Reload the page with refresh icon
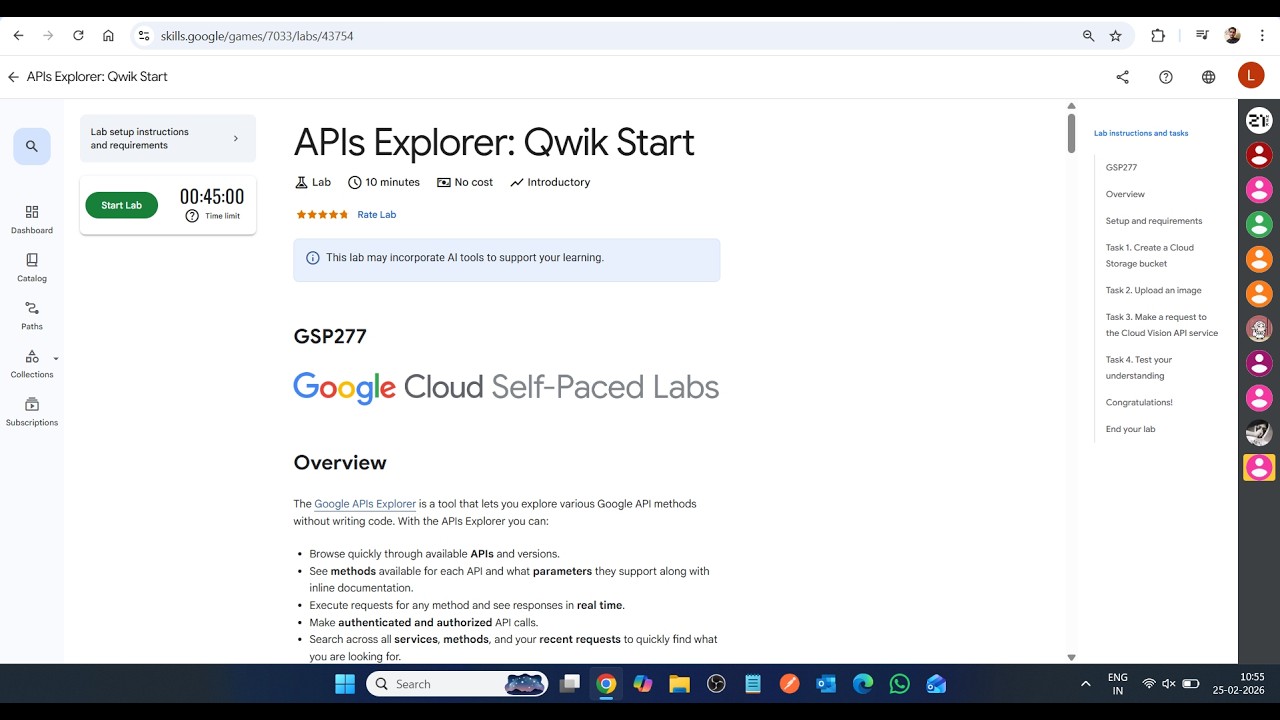1280x720 pixels. click(78, 36)
